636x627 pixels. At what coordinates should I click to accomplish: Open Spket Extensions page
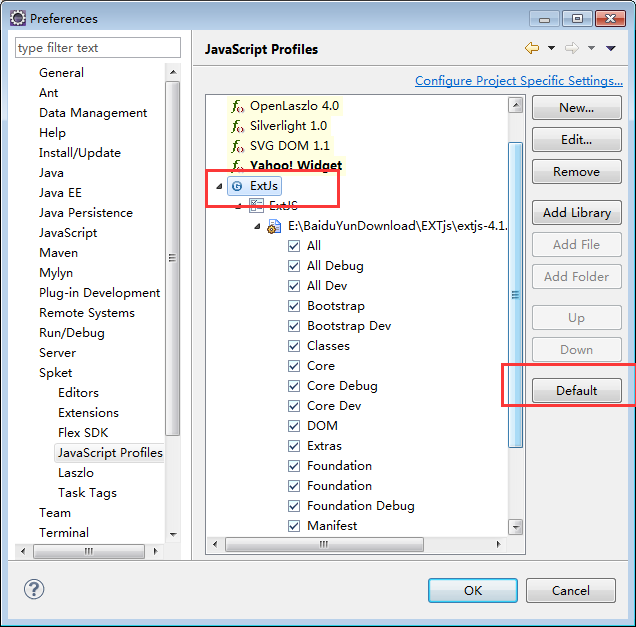[x=88, y=413]
